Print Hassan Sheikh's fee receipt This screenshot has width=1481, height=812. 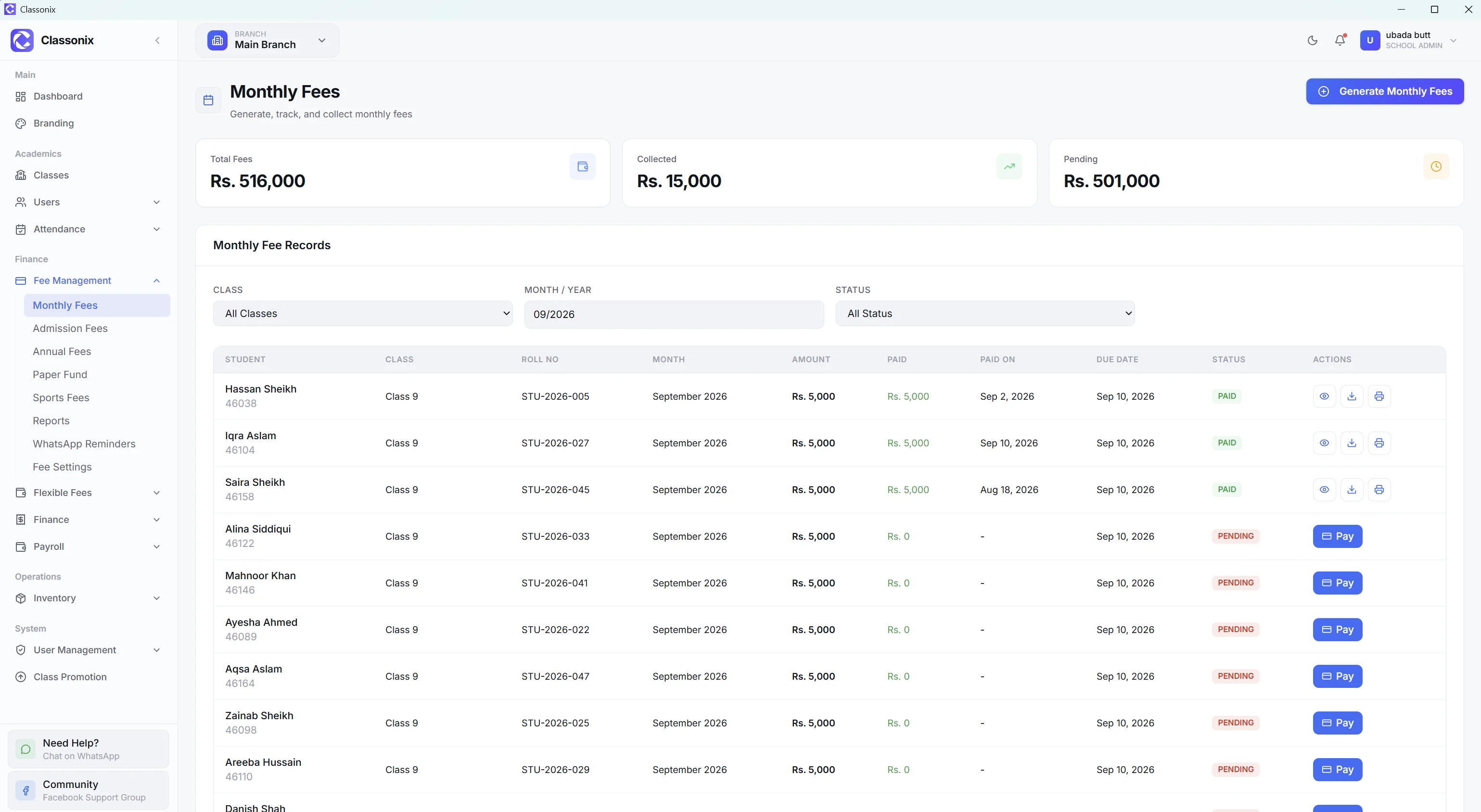pyautogui.click(x=1379, y=396)
